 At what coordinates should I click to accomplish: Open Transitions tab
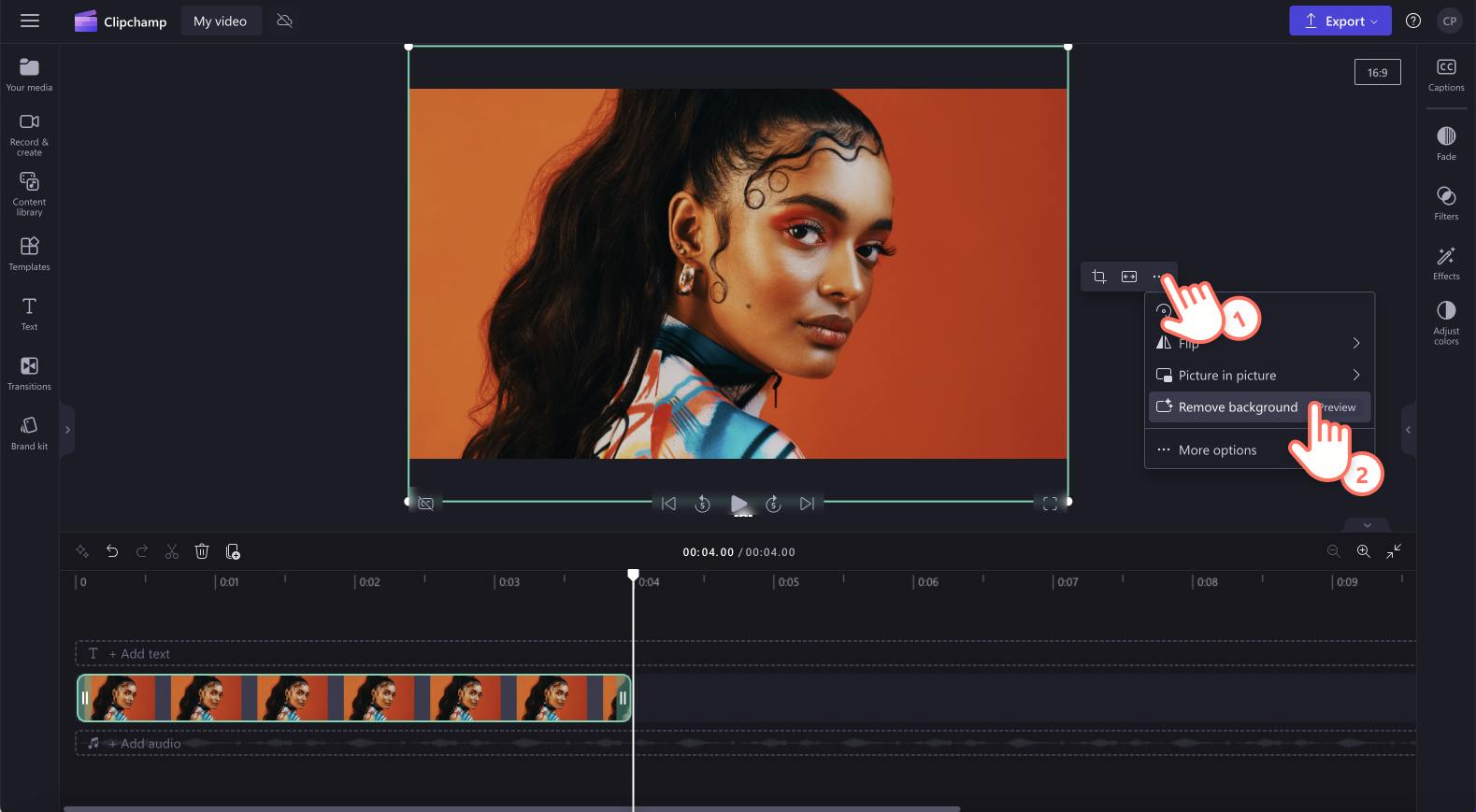29,373
